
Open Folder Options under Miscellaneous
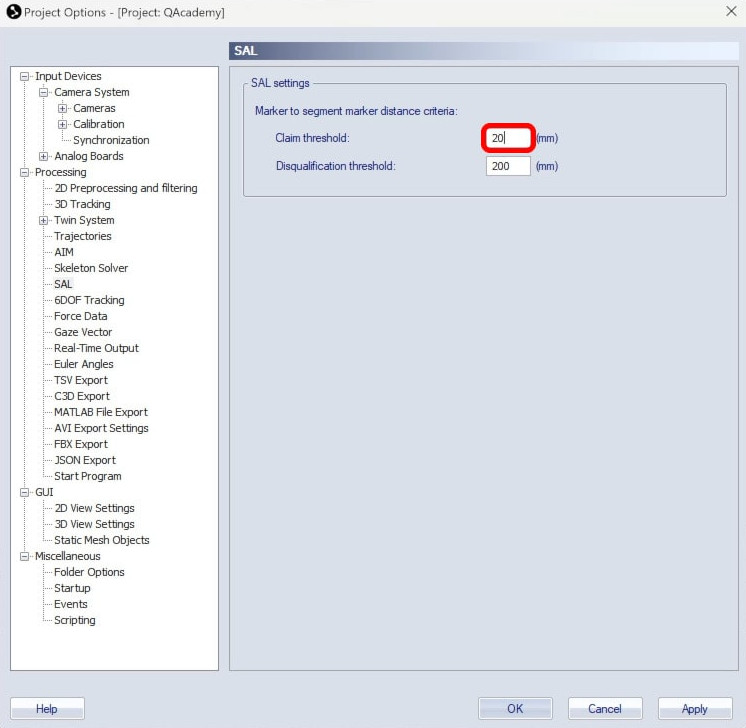pos(89,572)
